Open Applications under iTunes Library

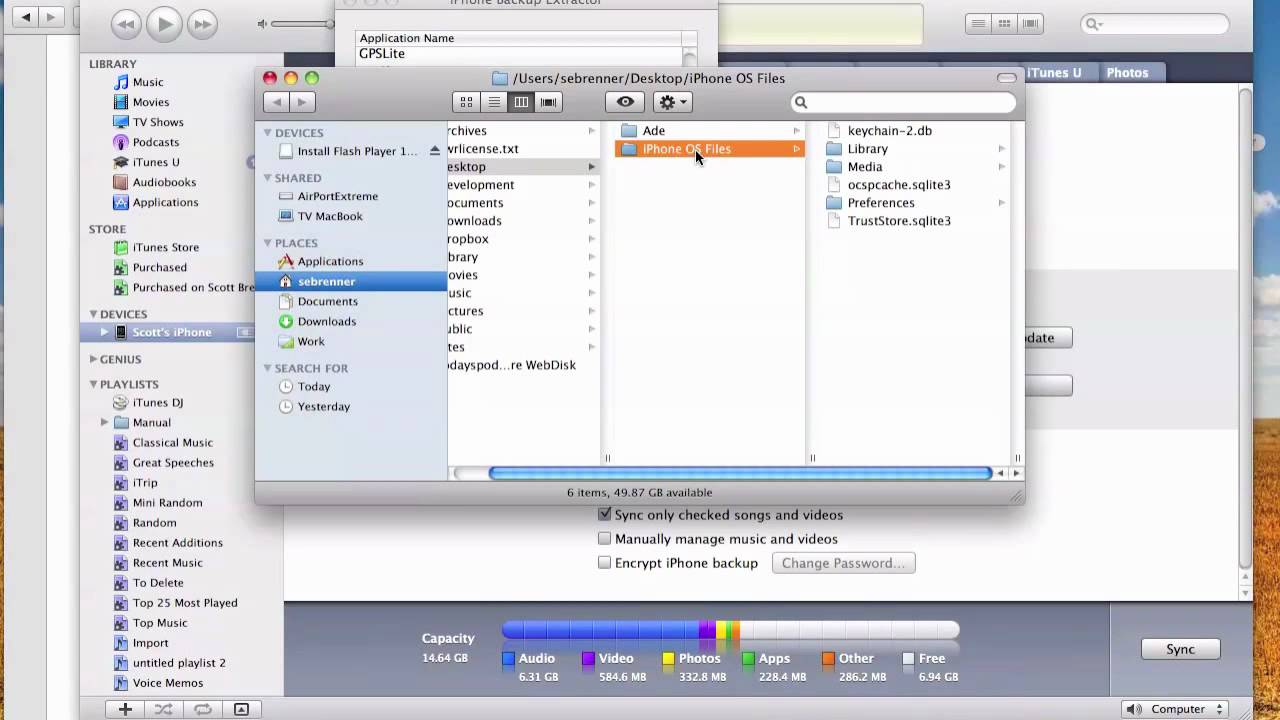165,202
